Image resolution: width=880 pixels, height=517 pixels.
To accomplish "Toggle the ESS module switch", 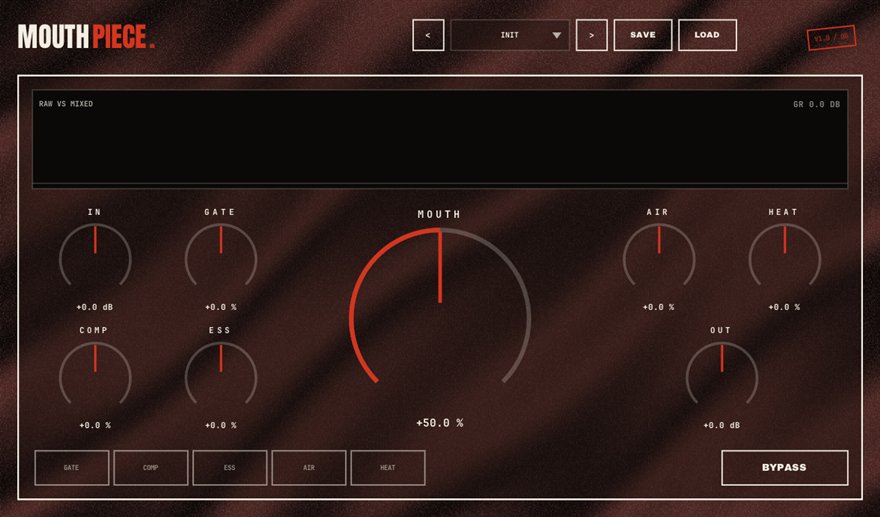I will 230,468.
